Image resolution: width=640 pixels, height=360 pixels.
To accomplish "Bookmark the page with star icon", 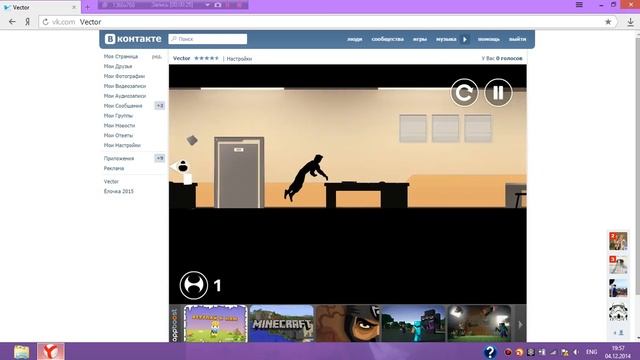I will point(608,22).
